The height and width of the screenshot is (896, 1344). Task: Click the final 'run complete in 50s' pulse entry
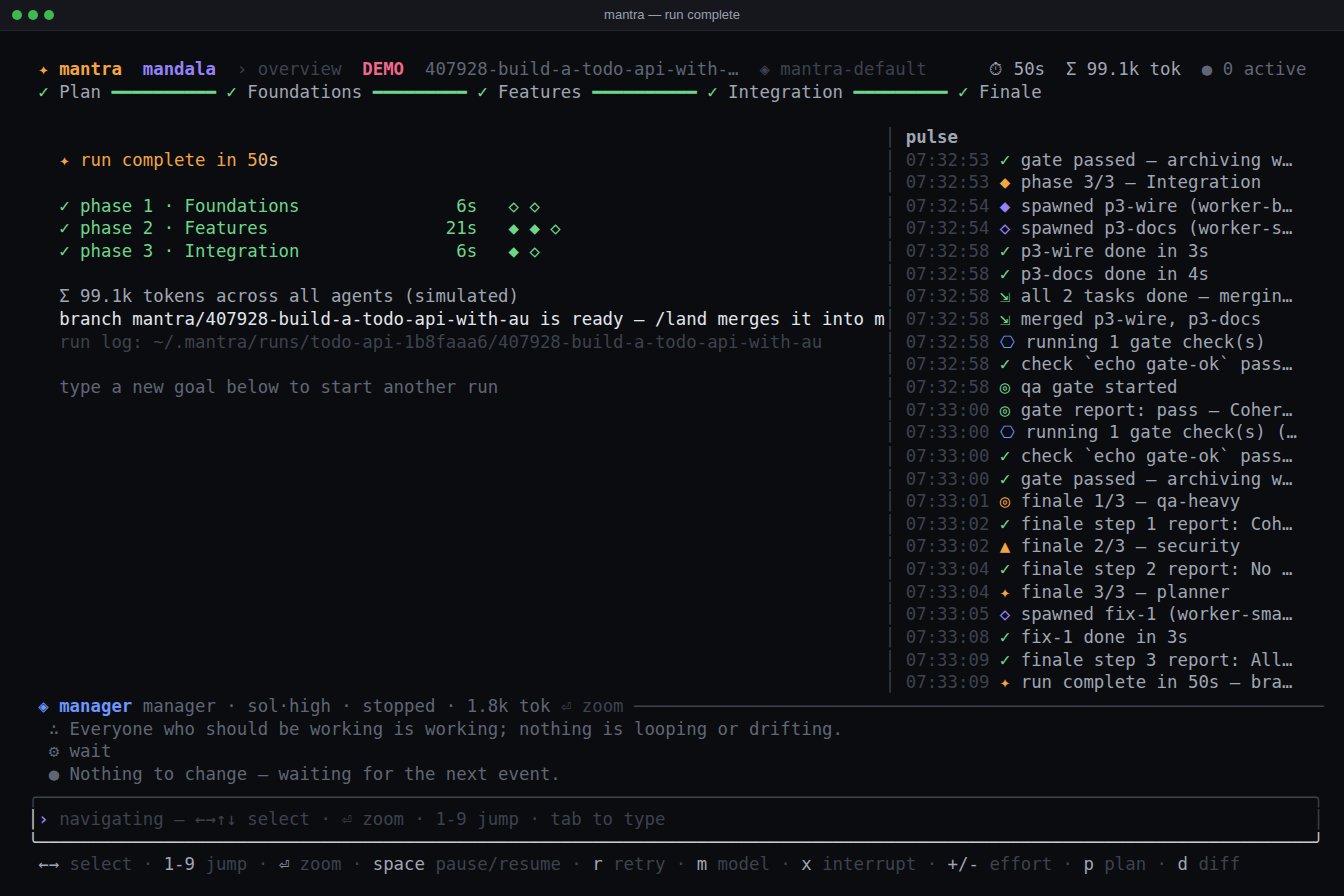(x=1101, y=683)
